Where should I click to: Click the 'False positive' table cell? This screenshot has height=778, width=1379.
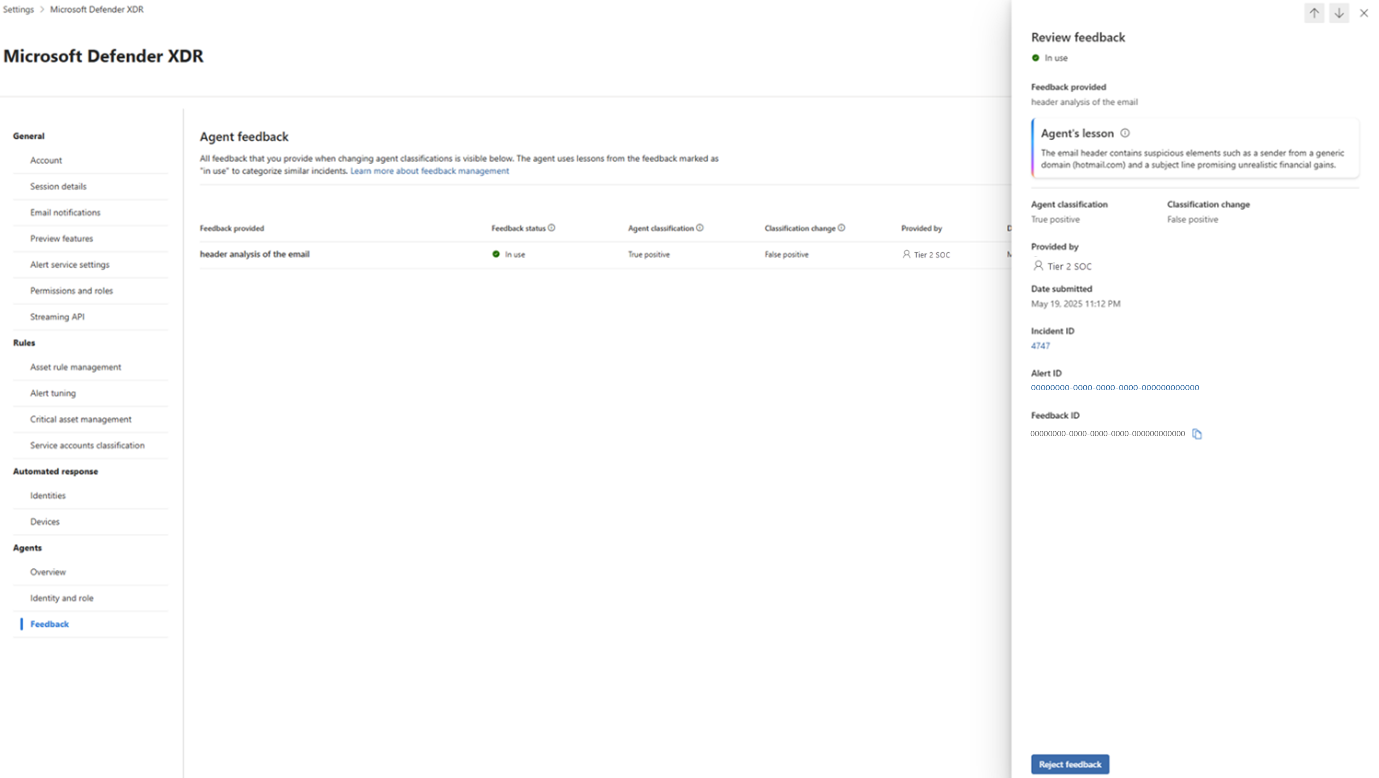click(786, 254)
